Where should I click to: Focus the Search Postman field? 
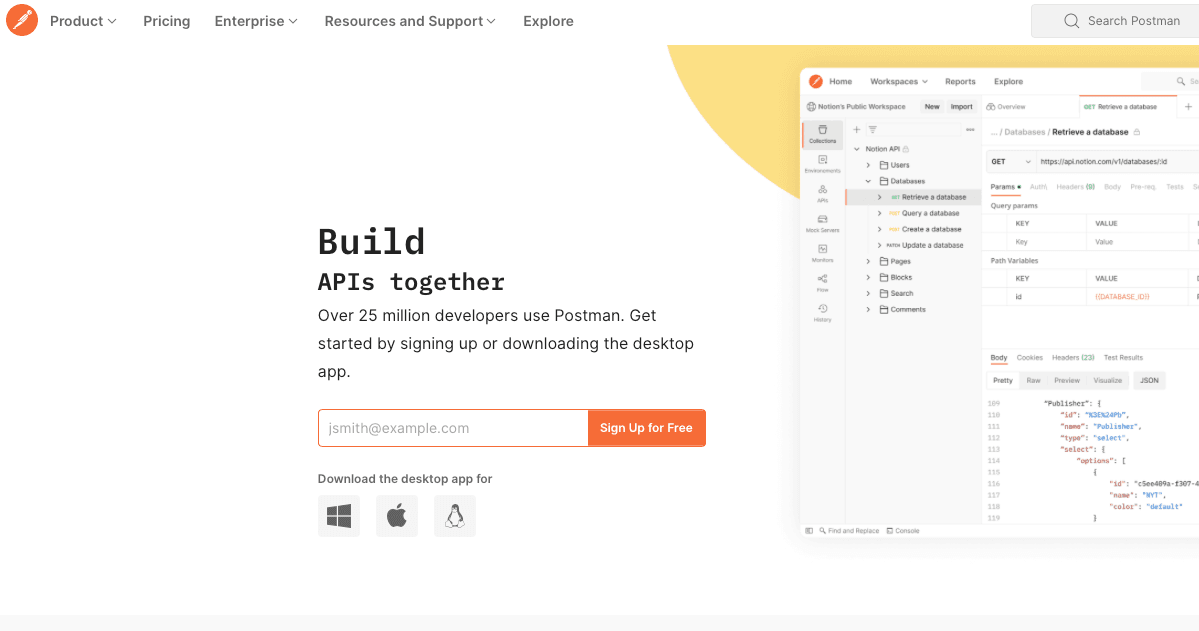1115,21
